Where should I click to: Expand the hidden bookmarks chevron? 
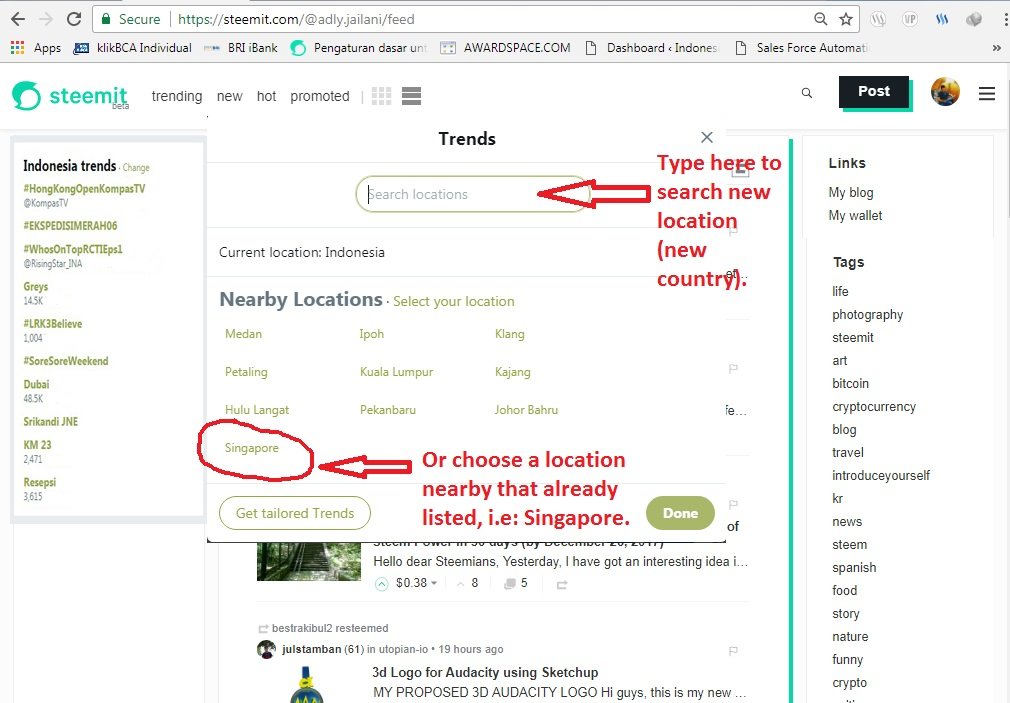(996, 48)
